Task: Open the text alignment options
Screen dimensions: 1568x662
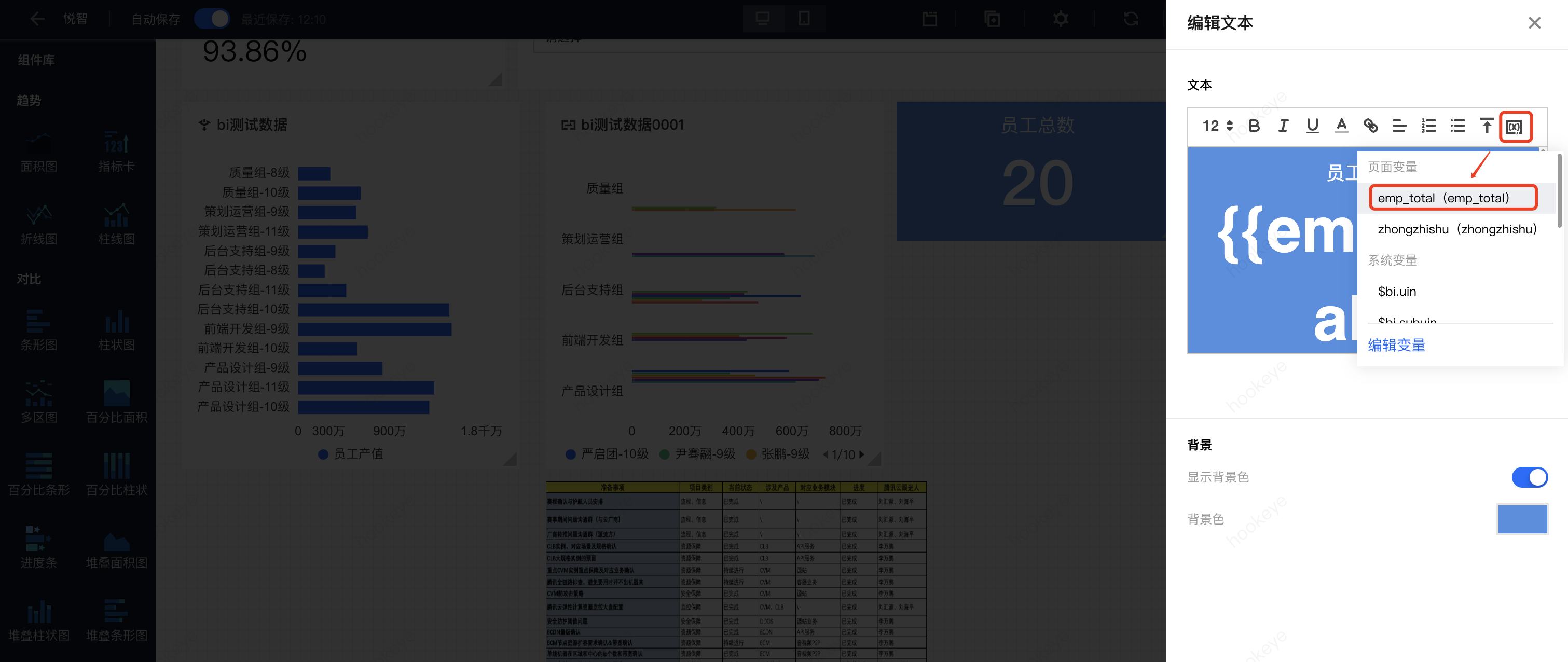Action: point(1399,126)
